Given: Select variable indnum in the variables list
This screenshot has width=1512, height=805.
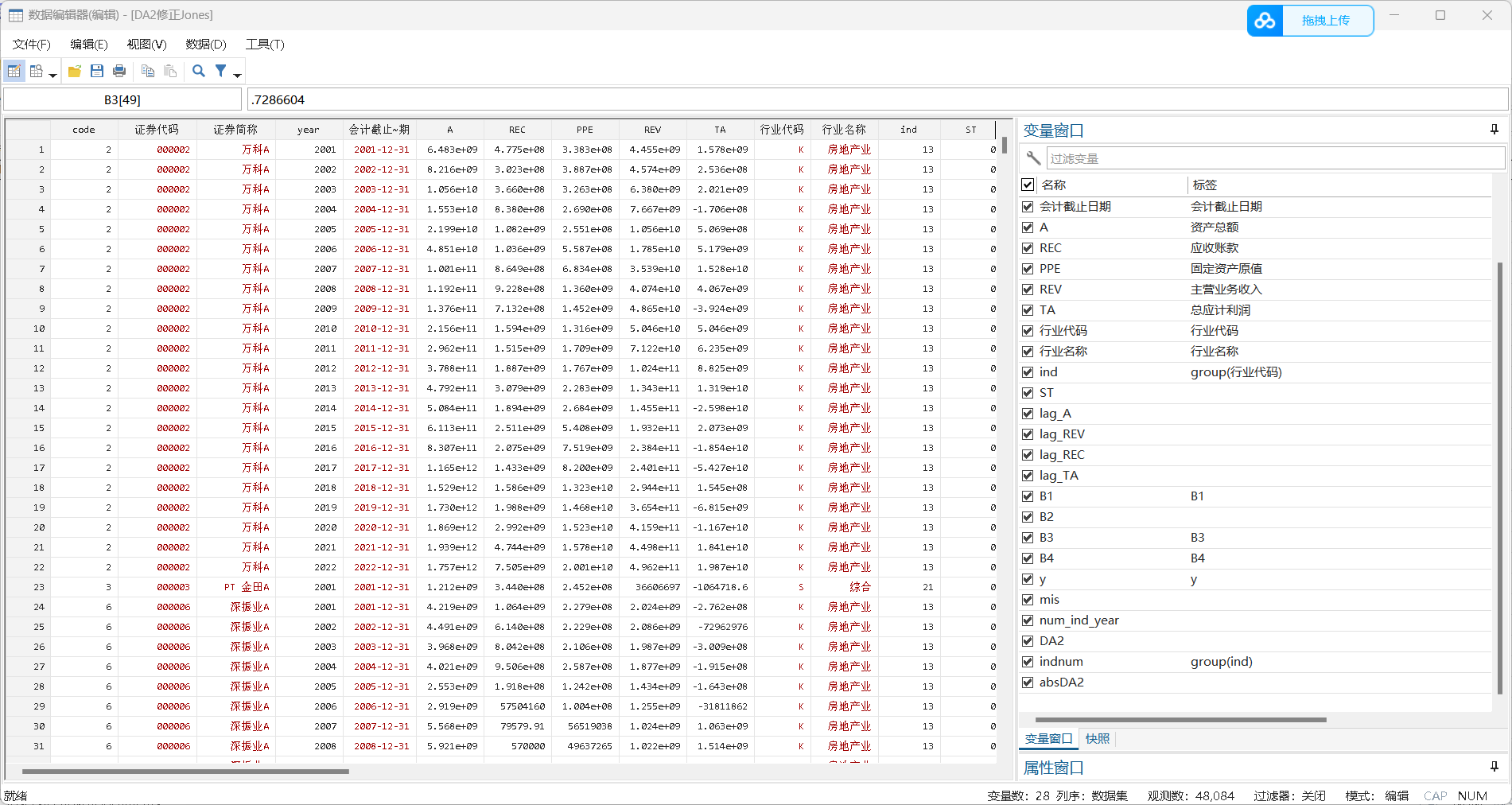Looking at the screenshot, I should [x=1061, y=662].
